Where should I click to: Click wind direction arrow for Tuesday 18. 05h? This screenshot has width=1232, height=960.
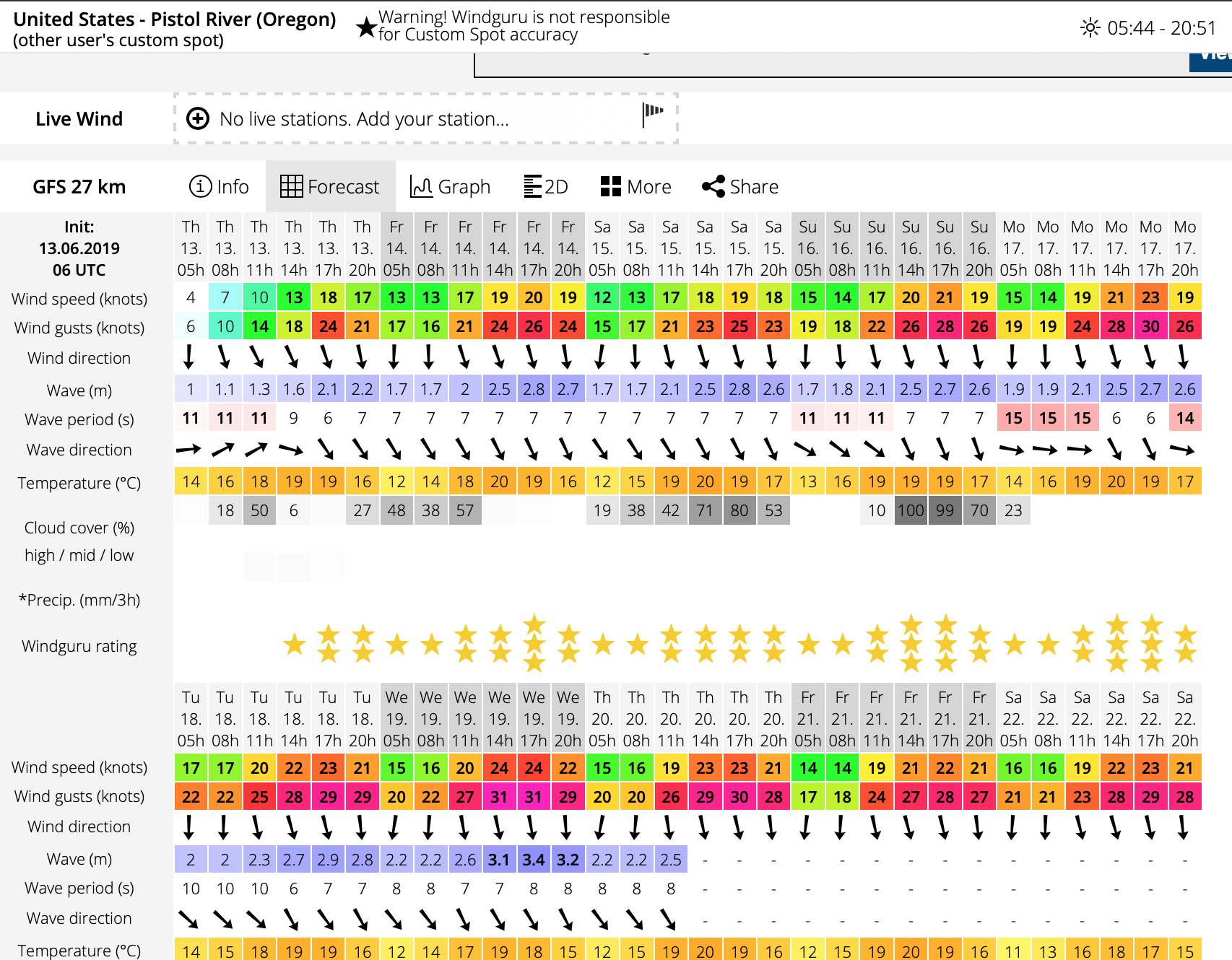[189, 826]
